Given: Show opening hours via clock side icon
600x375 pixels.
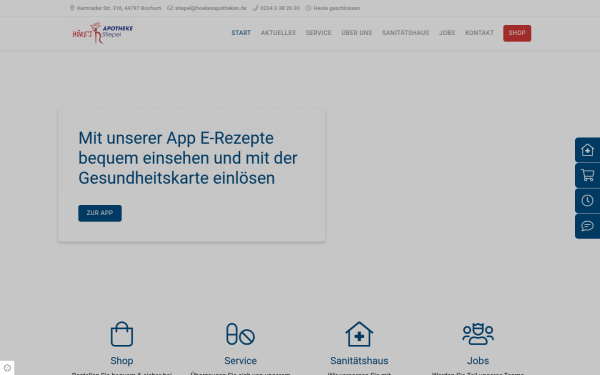Looking at the screenshot, I should [587, 201].
